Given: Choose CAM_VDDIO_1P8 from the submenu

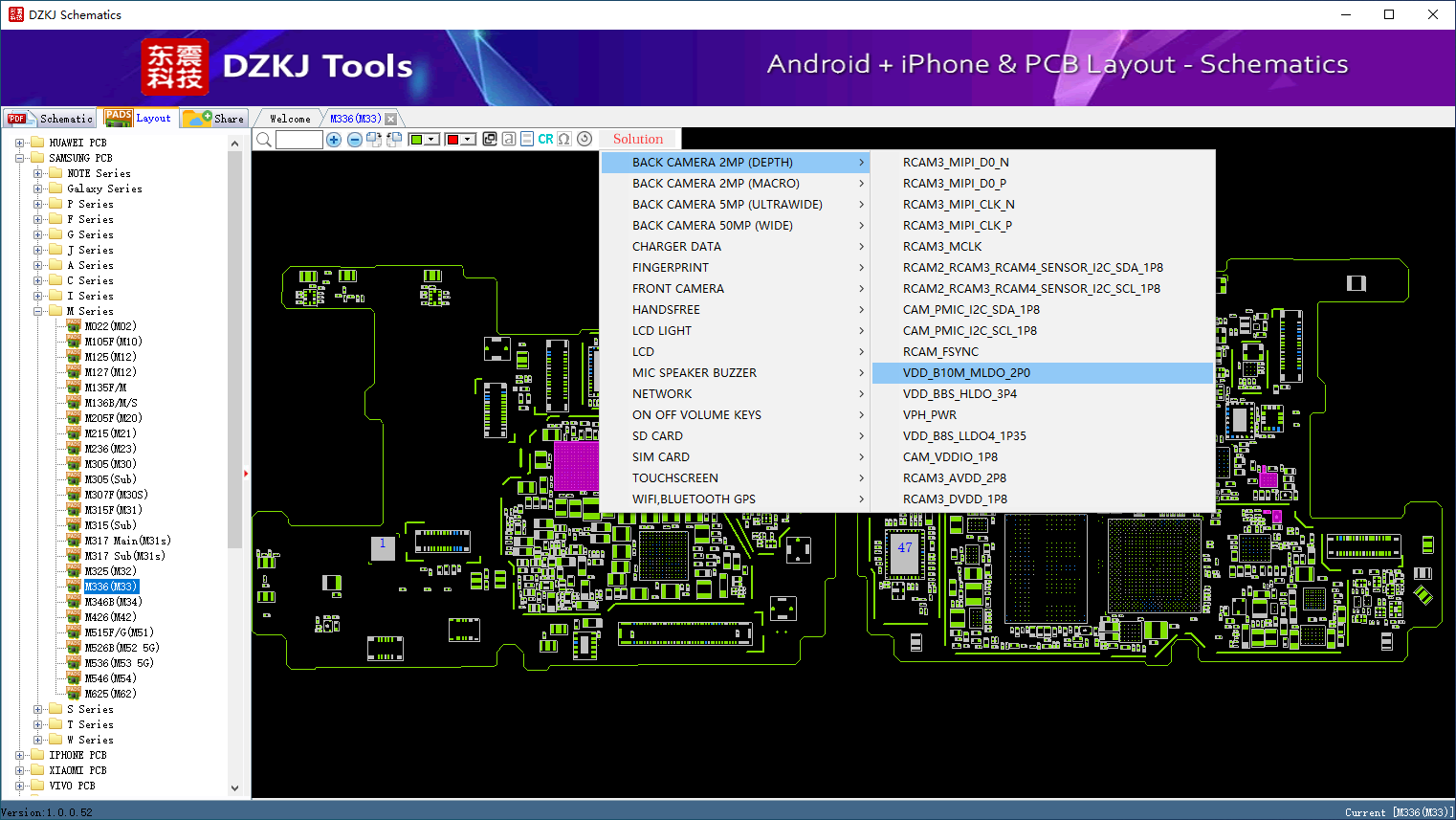Looking at the screenshot, I should click(x=1044, y=457).
